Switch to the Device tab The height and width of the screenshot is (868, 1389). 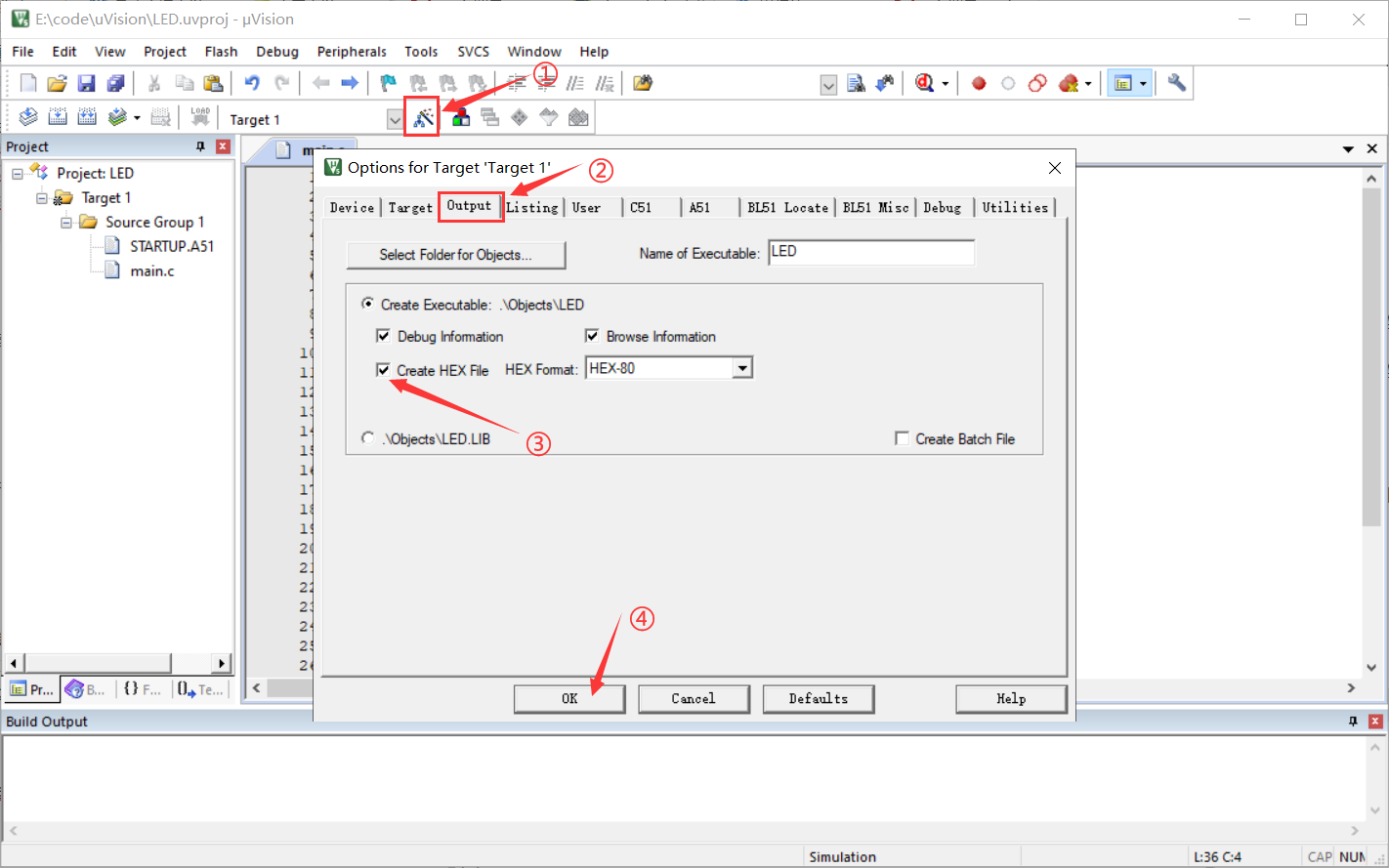point(352,208)
